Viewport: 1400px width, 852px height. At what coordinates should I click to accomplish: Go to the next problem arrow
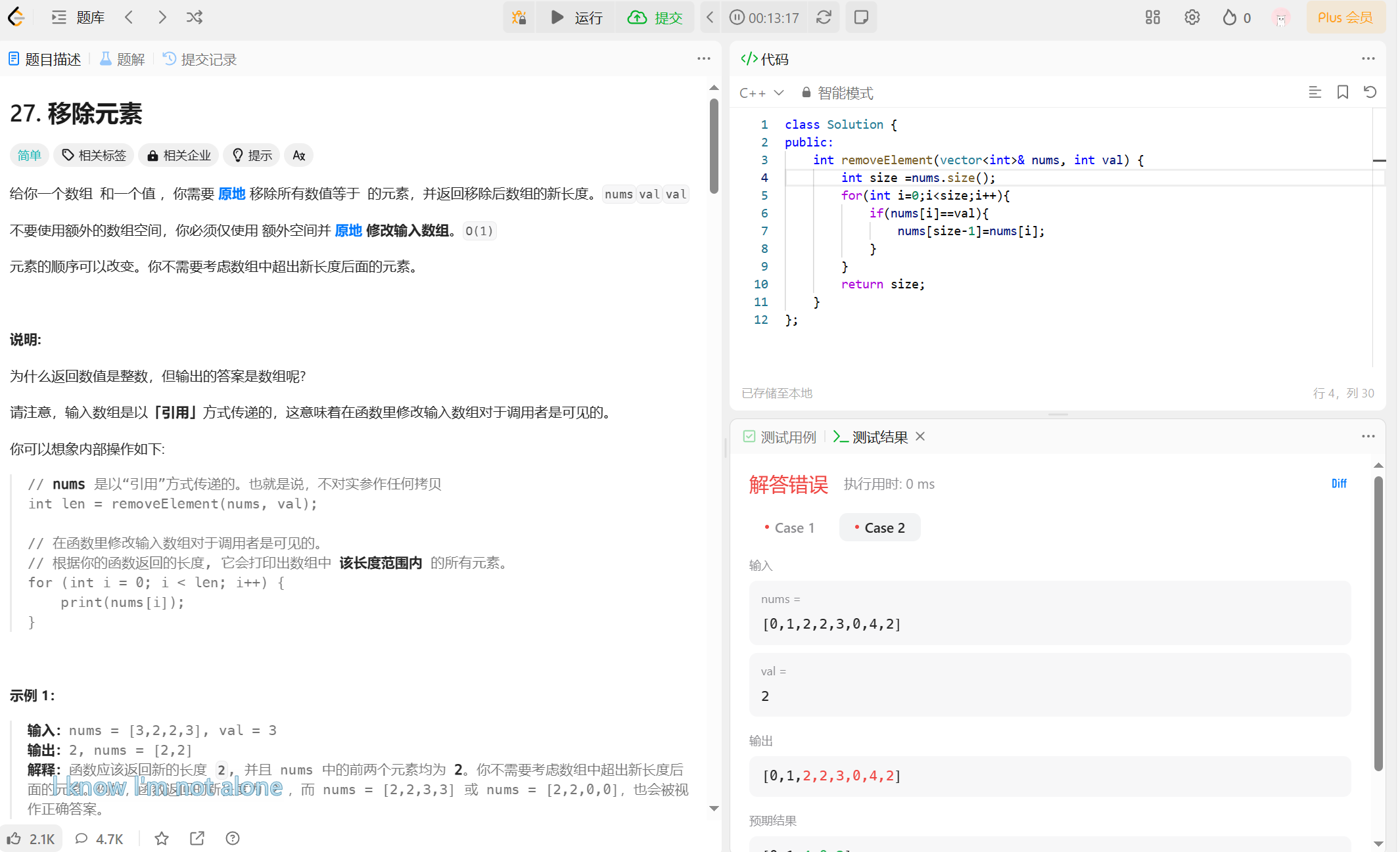pyautogui.click(x=162, y=17)
